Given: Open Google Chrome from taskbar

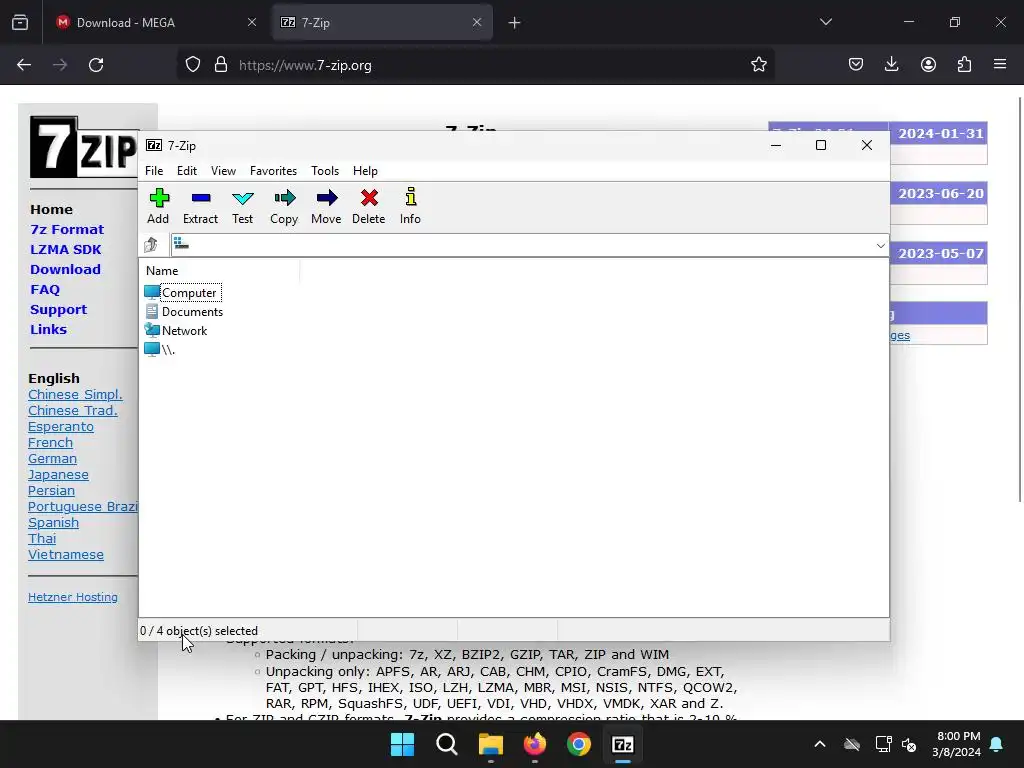Looking at the screenshot, I should coord(579,744).
